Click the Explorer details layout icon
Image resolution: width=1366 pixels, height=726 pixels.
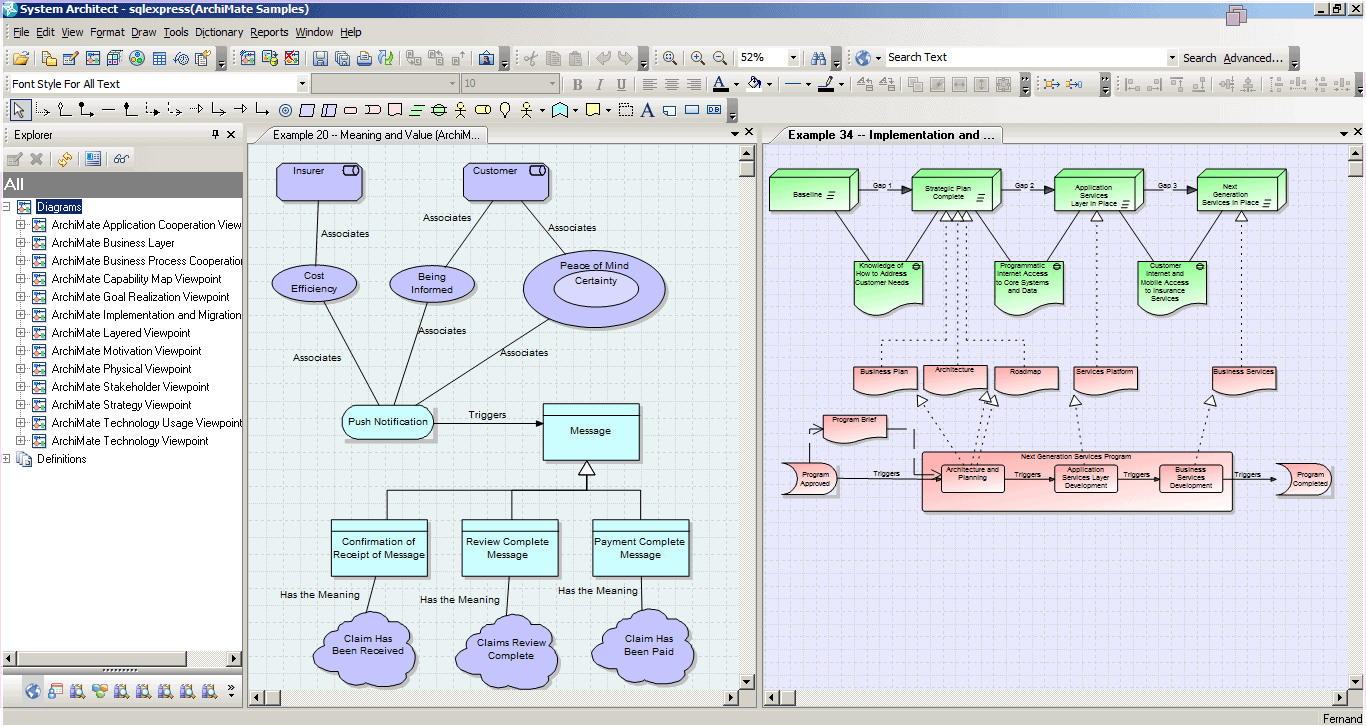pyautogui.click(x=93, y=158)
